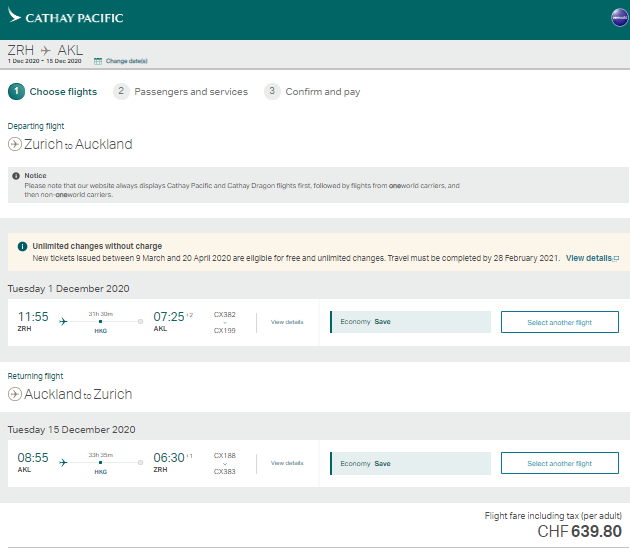Click the Cathay Pacific brushwing logo
Viewport: 630px width, 552px height.
14,15
